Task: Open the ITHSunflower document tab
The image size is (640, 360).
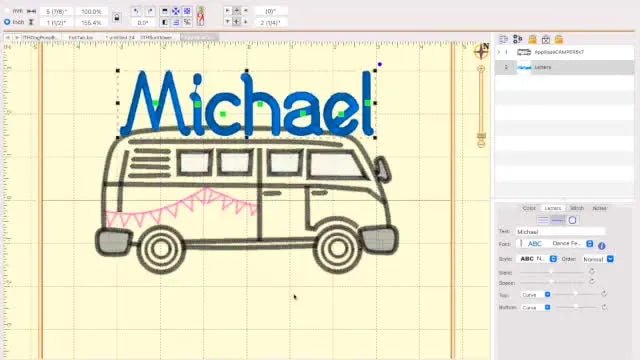Action: tap(157, 37)
